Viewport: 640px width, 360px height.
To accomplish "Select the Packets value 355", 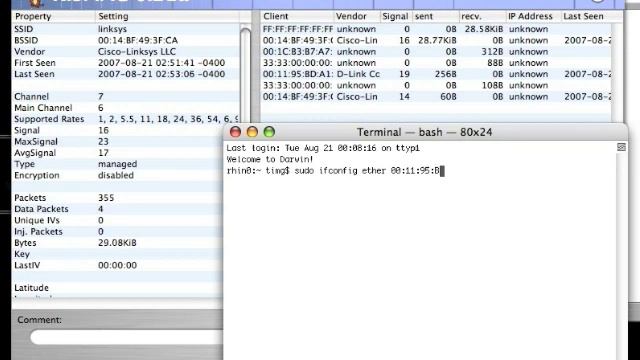I will pos(106,198).
